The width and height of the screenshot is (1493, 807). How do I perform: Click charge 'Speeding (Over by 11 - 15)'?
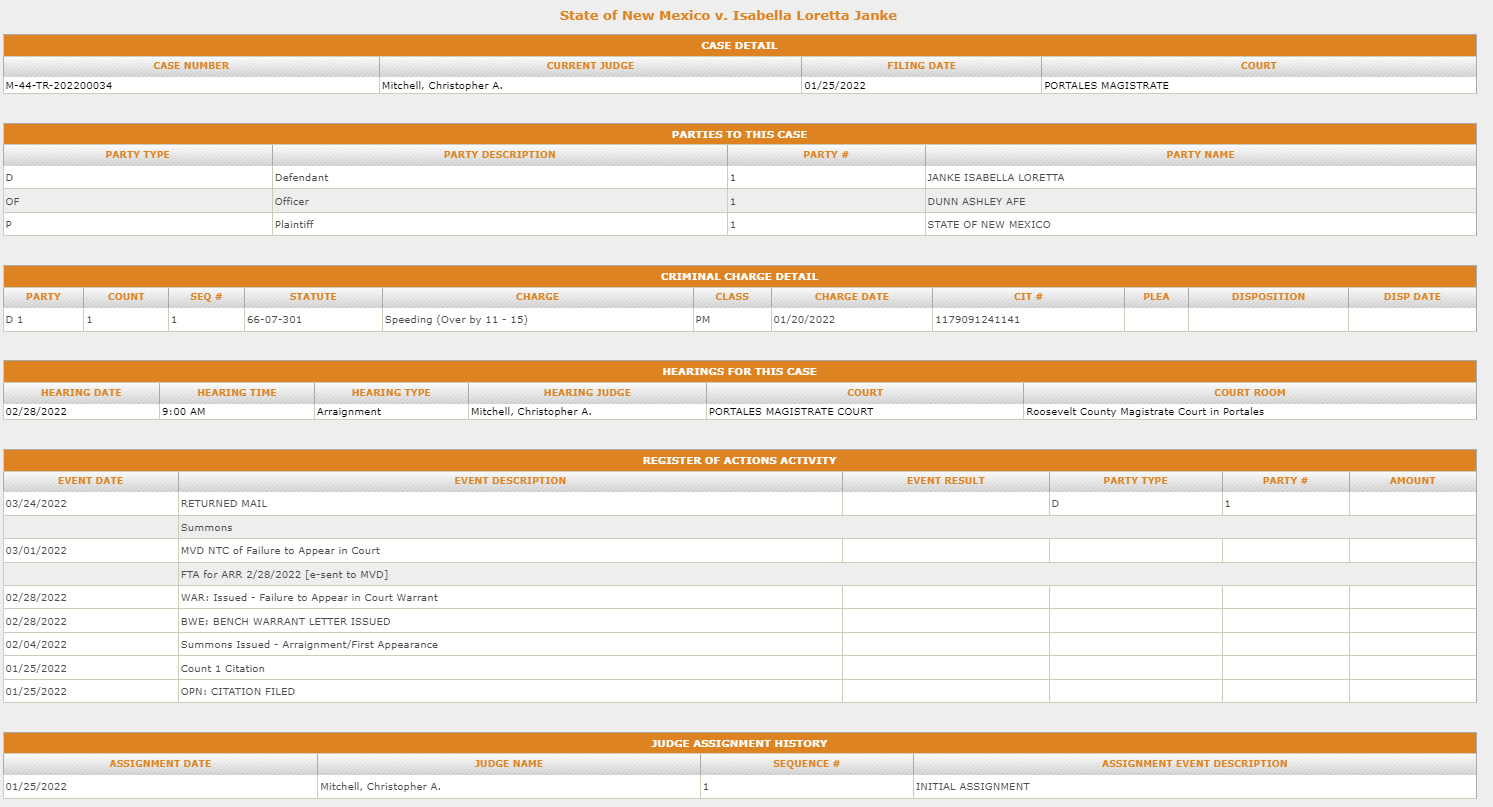(x=456, y=320)
